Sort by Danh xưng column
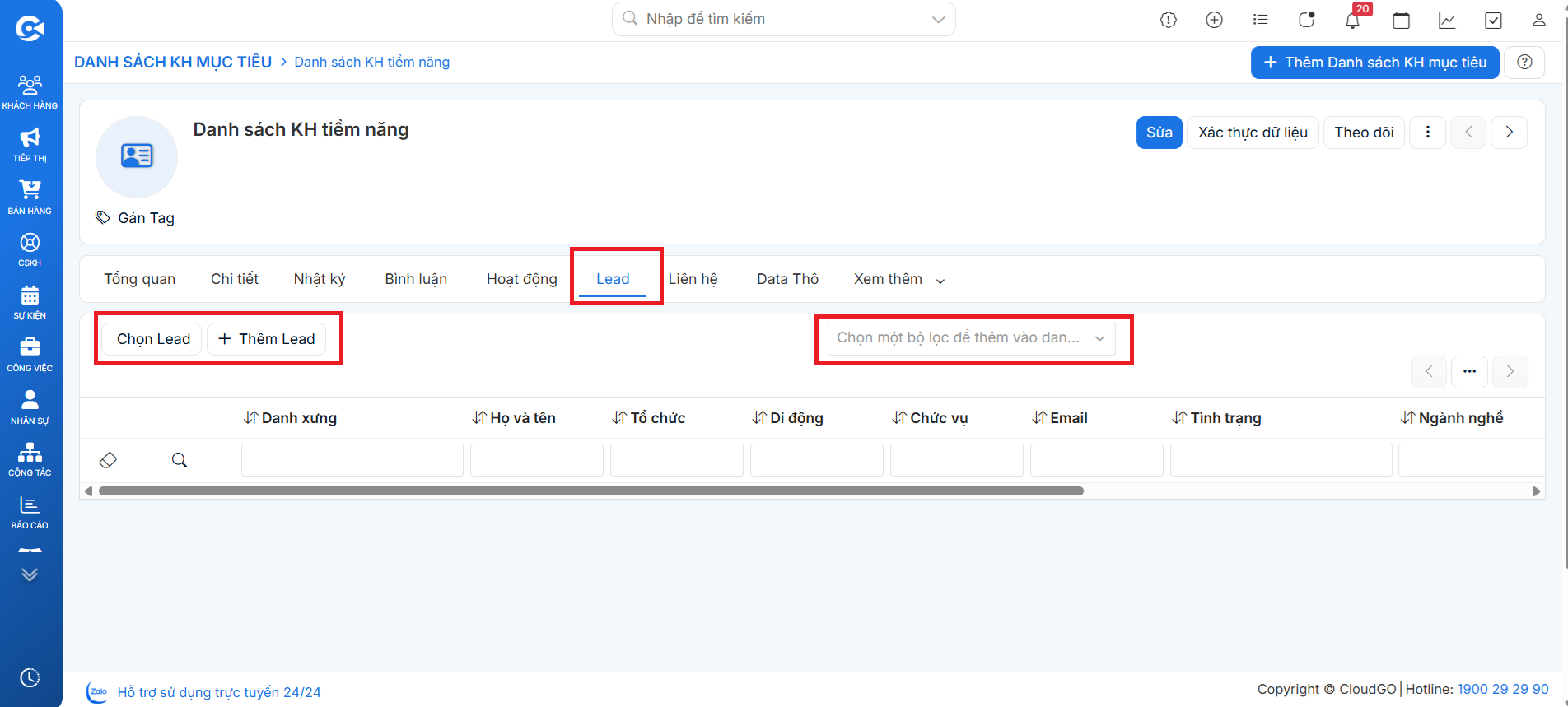Viewport: 1568px width, 707px height. pos(290,418)
